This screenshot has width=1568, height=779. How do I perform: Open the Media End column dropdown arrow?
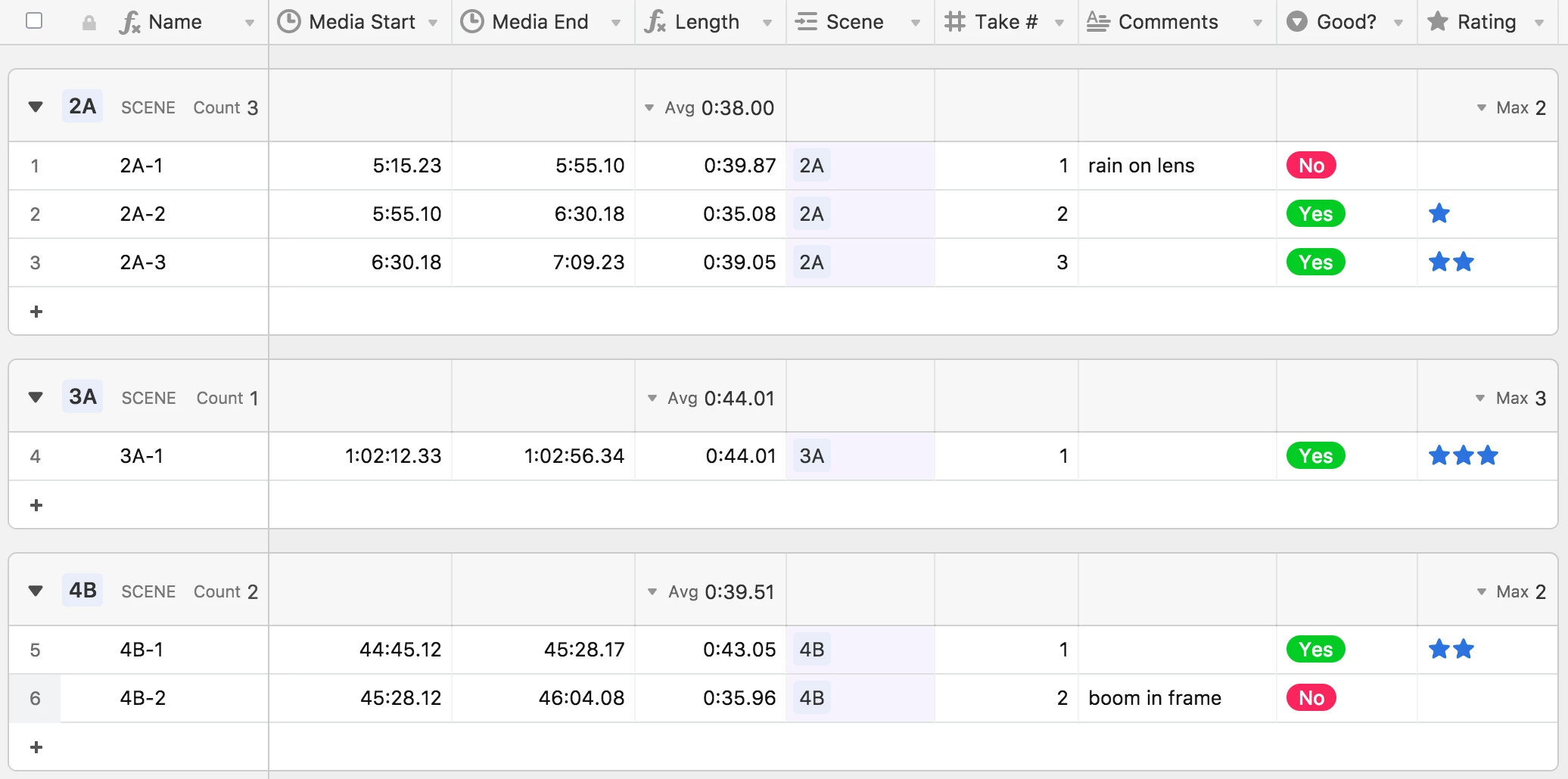tap(616, 23)
